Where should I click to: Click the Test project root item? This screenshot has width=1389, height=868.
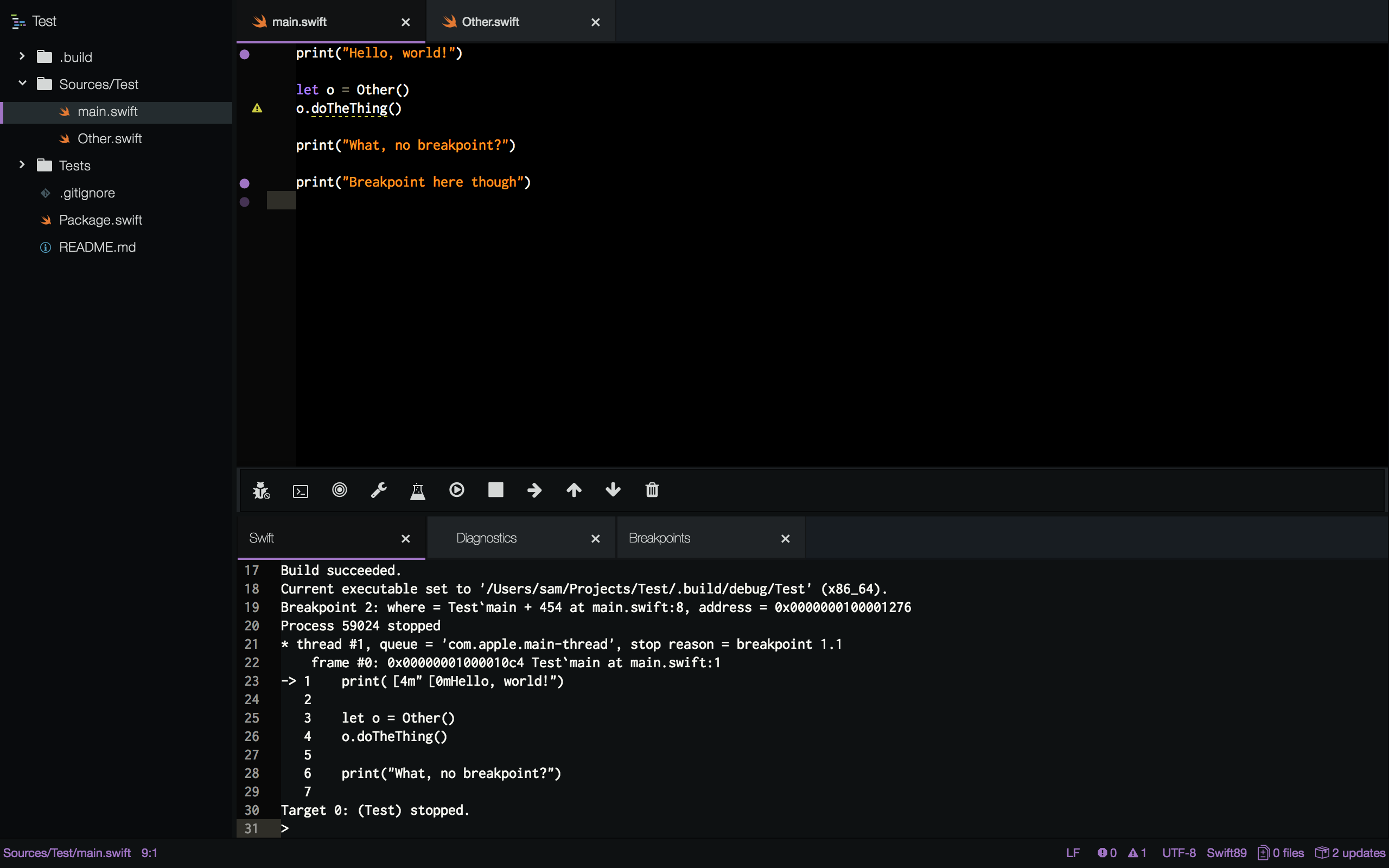tap(43, 21)
